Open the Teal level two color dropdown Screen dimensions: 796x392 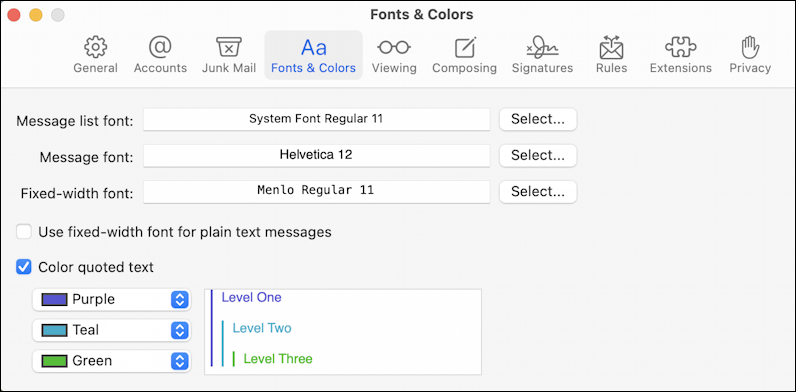[x=112, y=331]
